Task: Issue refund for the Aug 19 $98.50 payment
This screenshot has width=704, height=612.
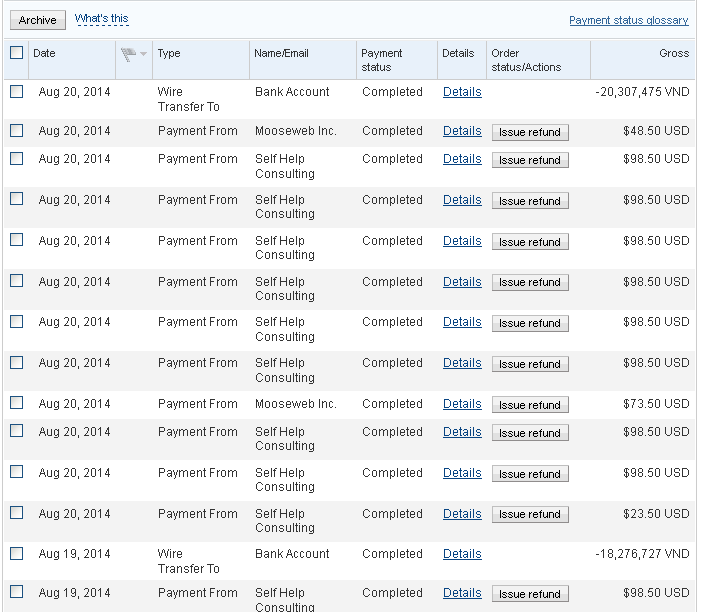Action: pyautogui.click(x=530, y=594)
